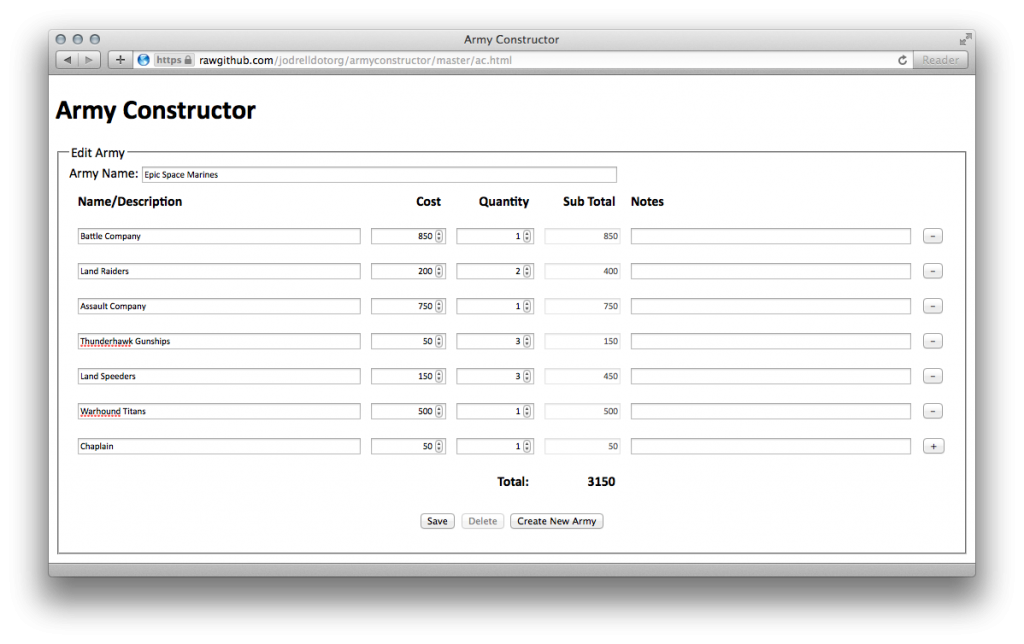The image size is (1024, 644).
Task: Click the Assault Company notes field
Action: pos(771,306)
